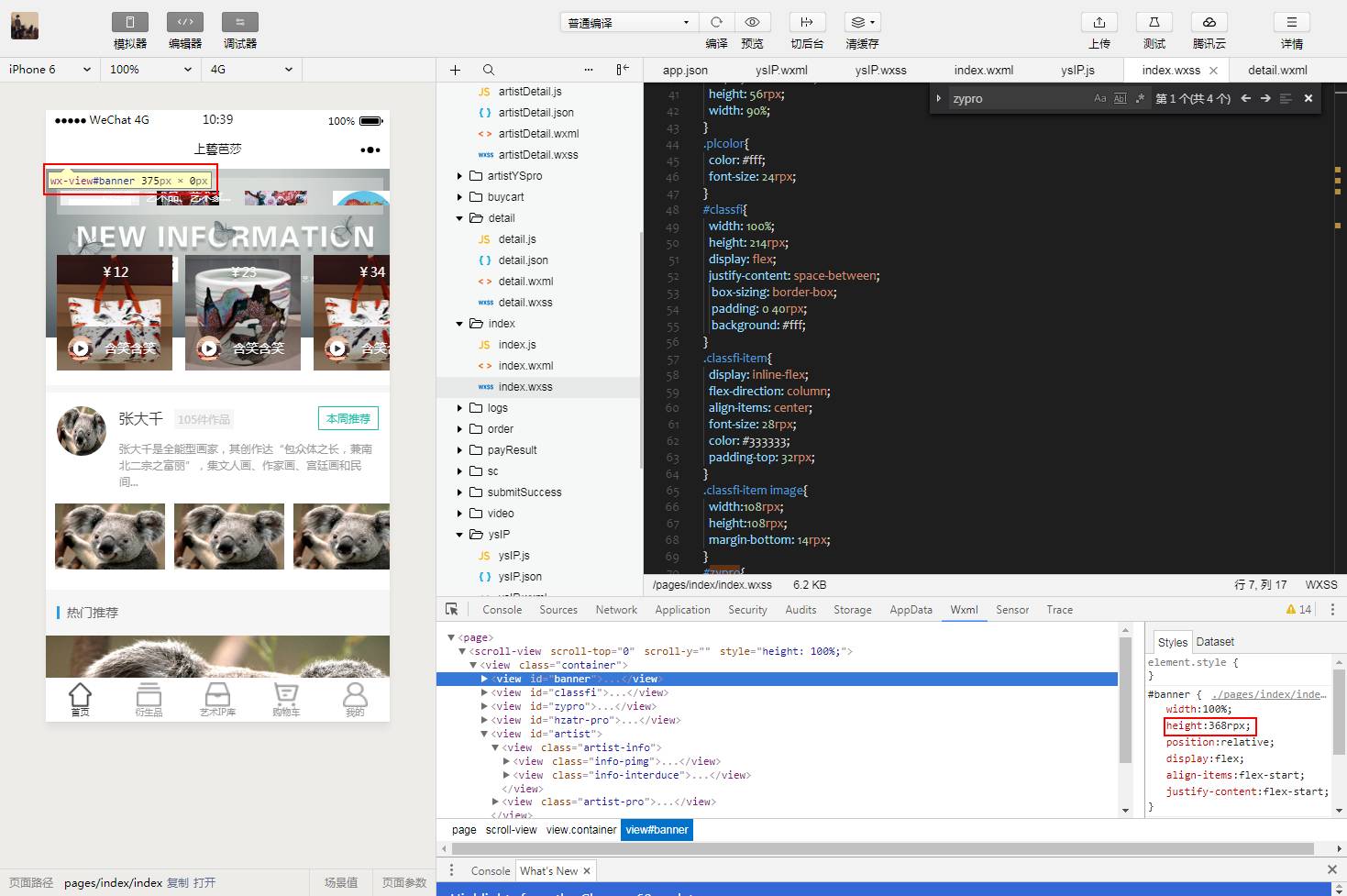Click the copy page path link

click(x=177, y=883)
